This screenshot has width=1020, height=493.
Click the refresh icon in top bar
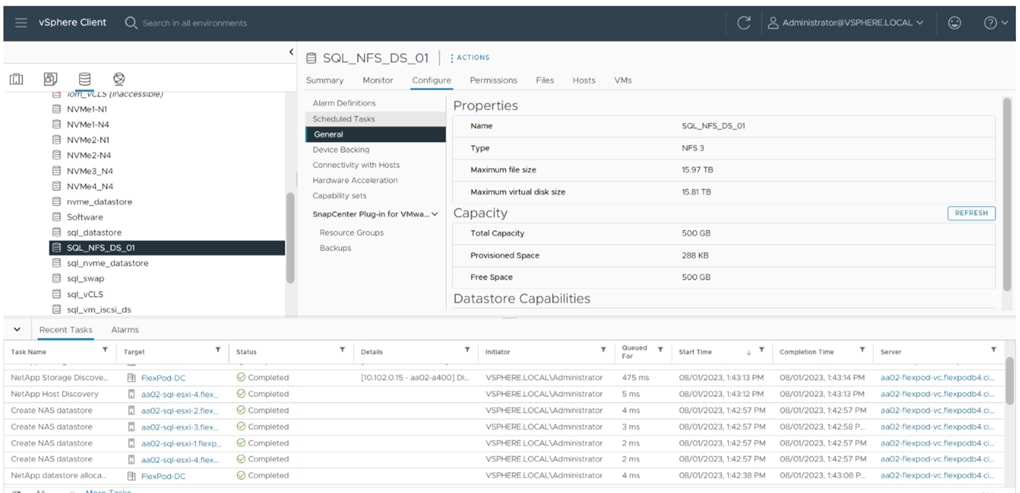pyautogui.click(x=744, y=23)
